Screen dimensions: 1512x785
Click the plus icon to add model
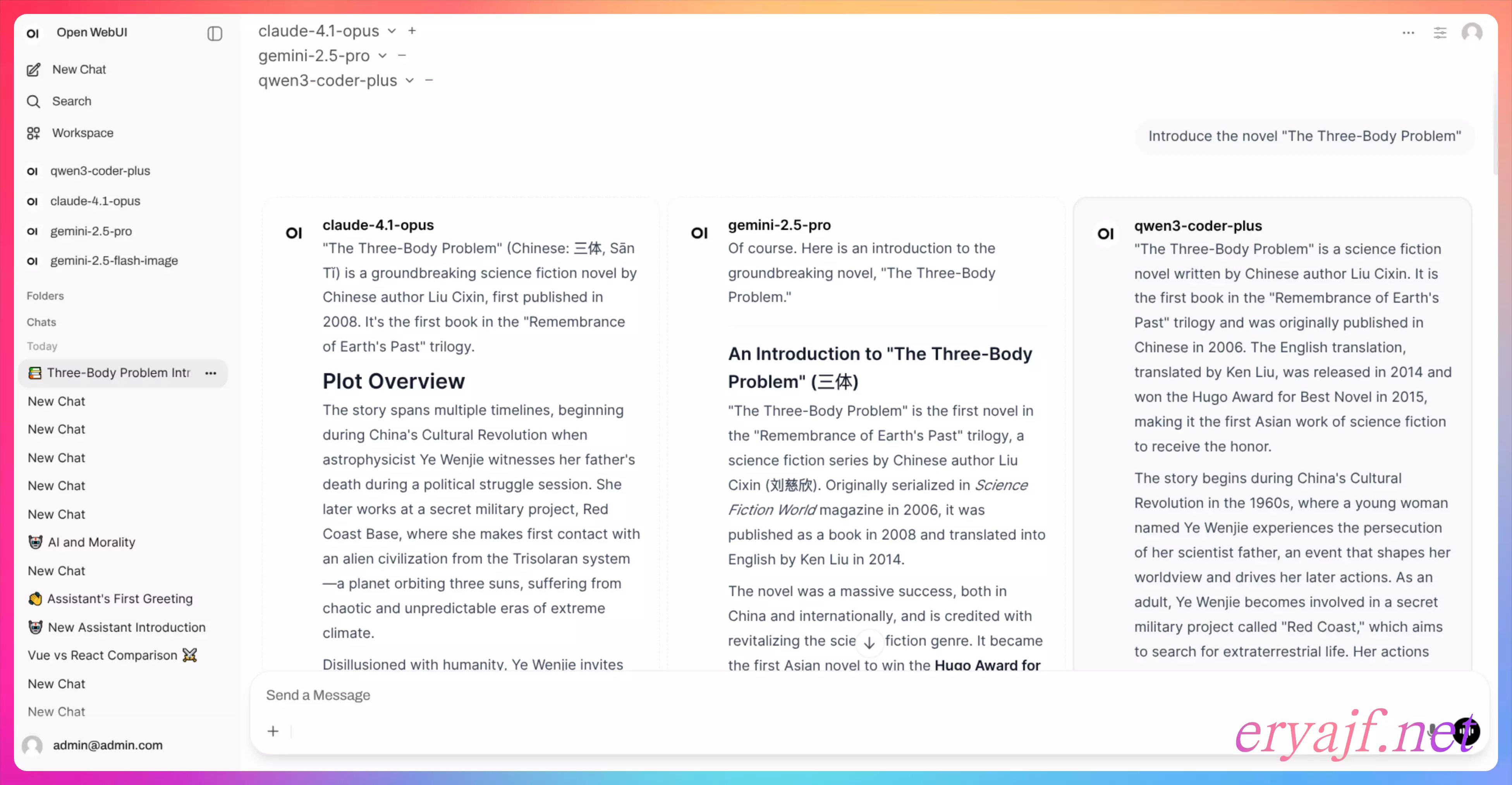pos(412,31)
